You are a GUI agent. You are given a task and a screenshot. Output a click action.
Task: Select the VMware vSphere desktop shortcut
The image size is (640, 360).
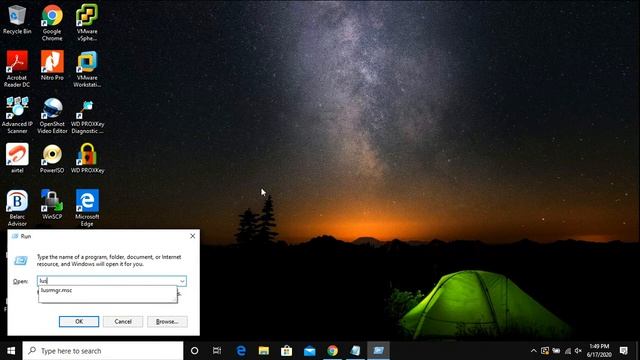[x=87, y=22]
